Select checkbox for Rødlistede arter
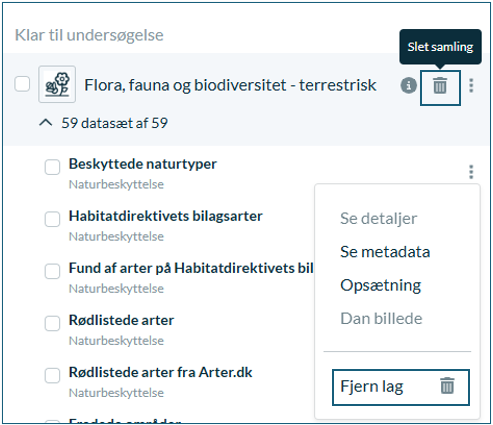 pyautogui.click(x=52, y=323)
